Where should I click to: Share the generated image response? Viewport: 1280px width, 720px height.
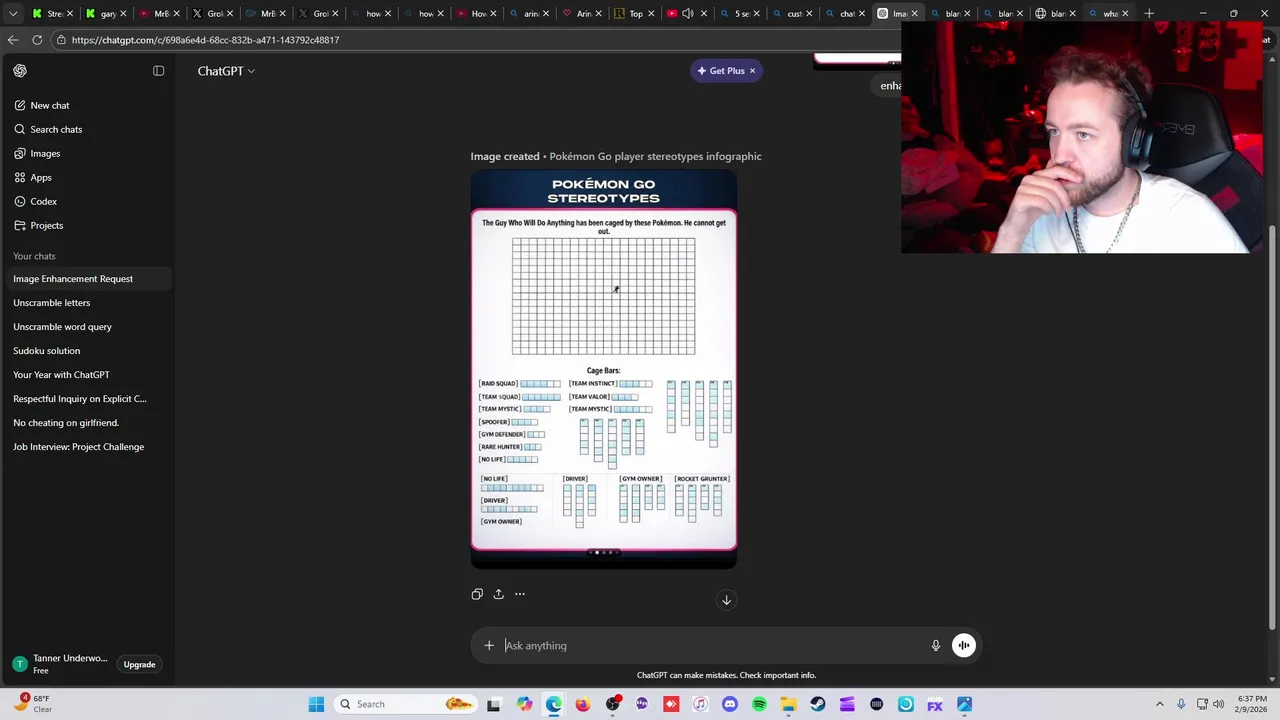[498, 594]
